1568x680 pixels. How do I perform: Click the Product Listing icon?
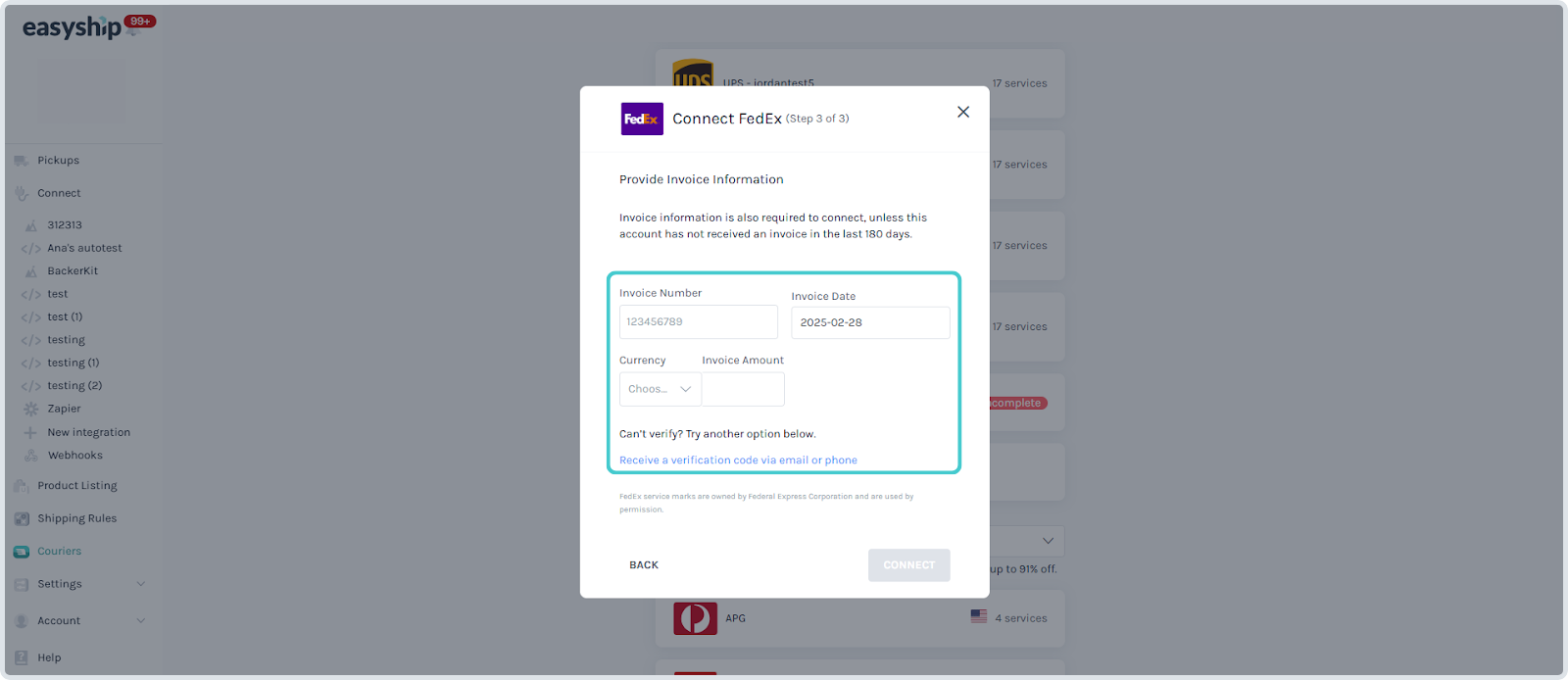pos(22,486)
